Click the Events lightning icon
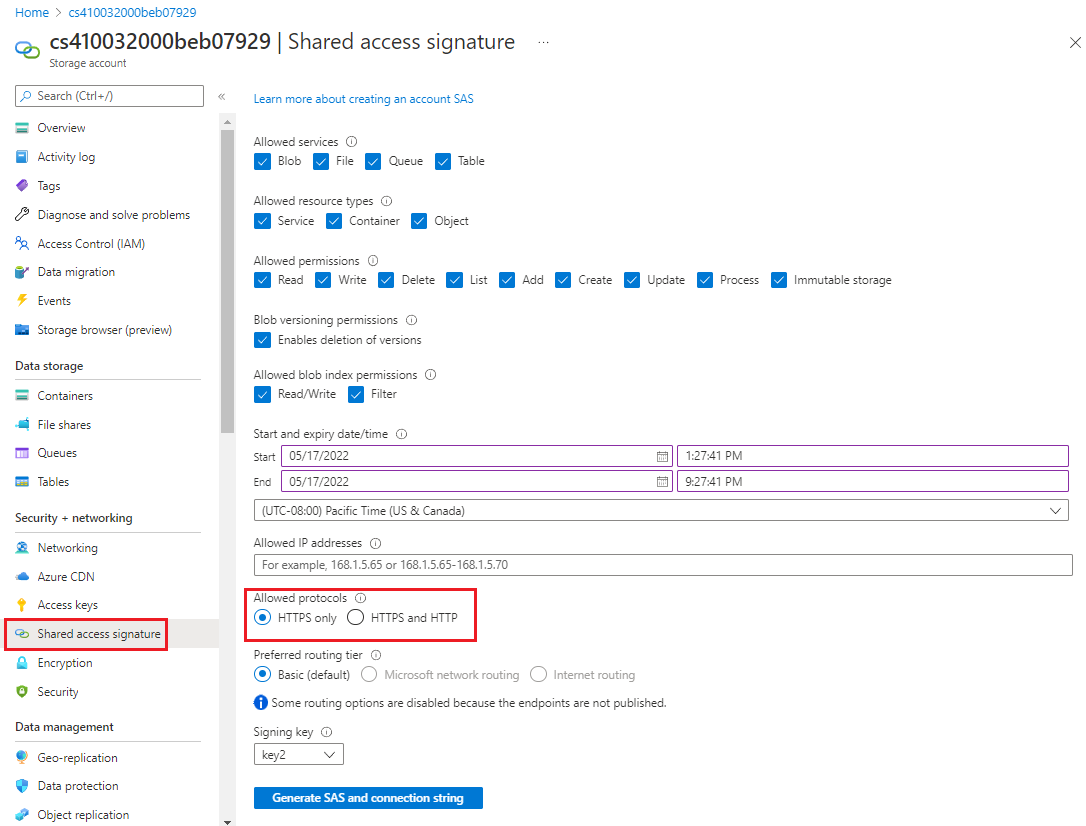Viewport: 1086px width, 826px height. tap(22, 300)
